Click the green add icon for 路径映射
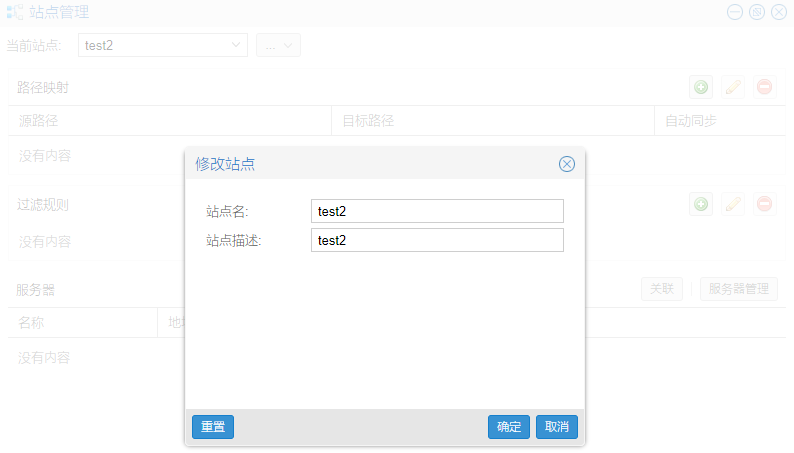Viewport: 794px width, 453px height. pyautogui.click(x=701, y=87)
